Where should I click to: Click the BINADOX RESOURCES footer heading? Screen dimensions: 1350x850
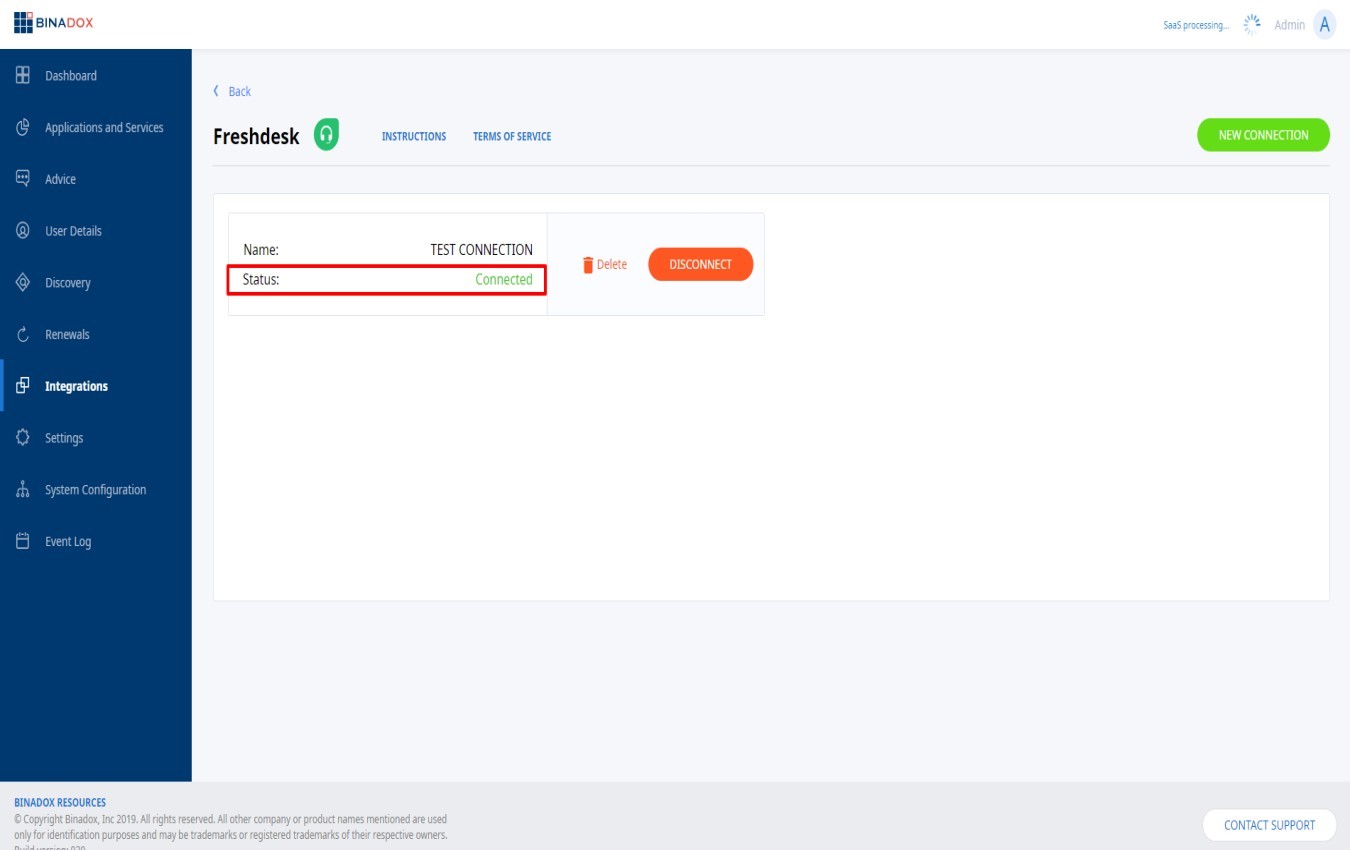click(x=60, y=802)
